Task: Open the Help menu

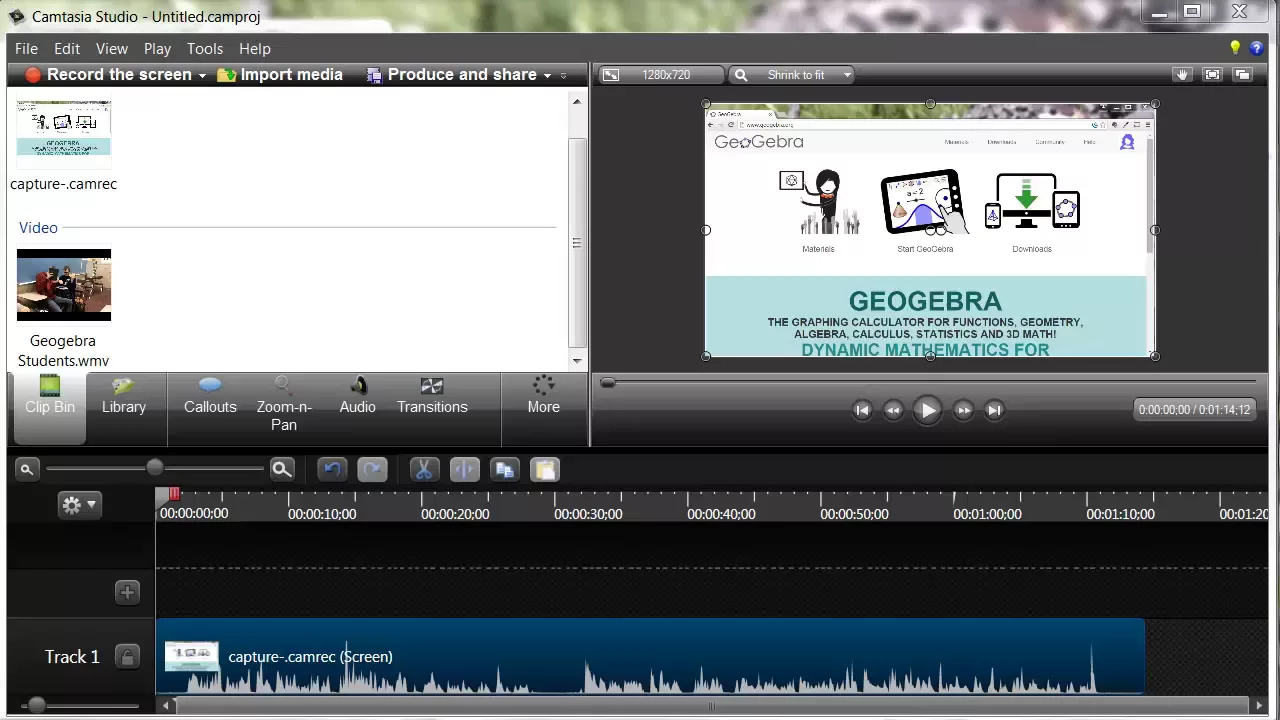Action: (x=255, y=48)
